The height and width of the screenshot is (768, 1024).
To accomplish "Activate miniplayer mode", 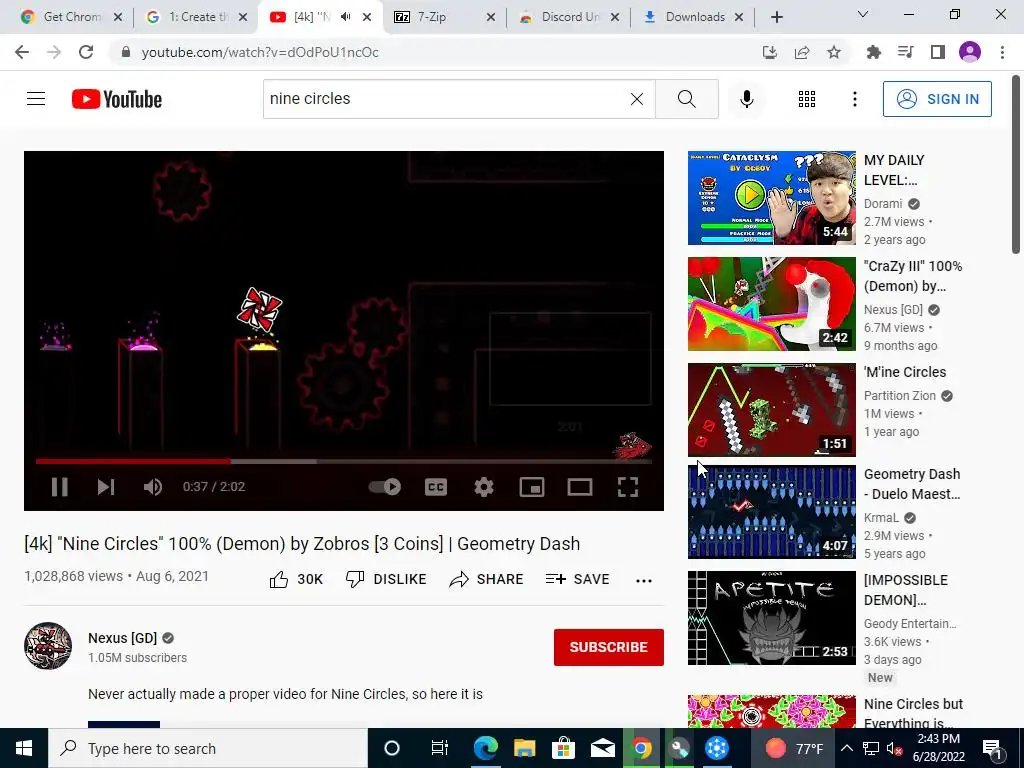I will pos(532,487).
